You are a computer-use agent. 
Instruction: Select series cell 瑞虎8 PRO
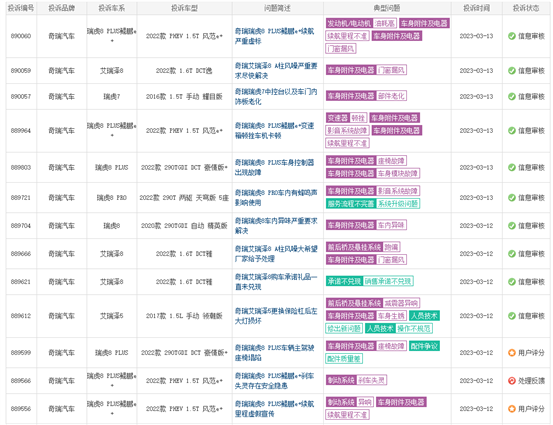click(x=111, y=198)
